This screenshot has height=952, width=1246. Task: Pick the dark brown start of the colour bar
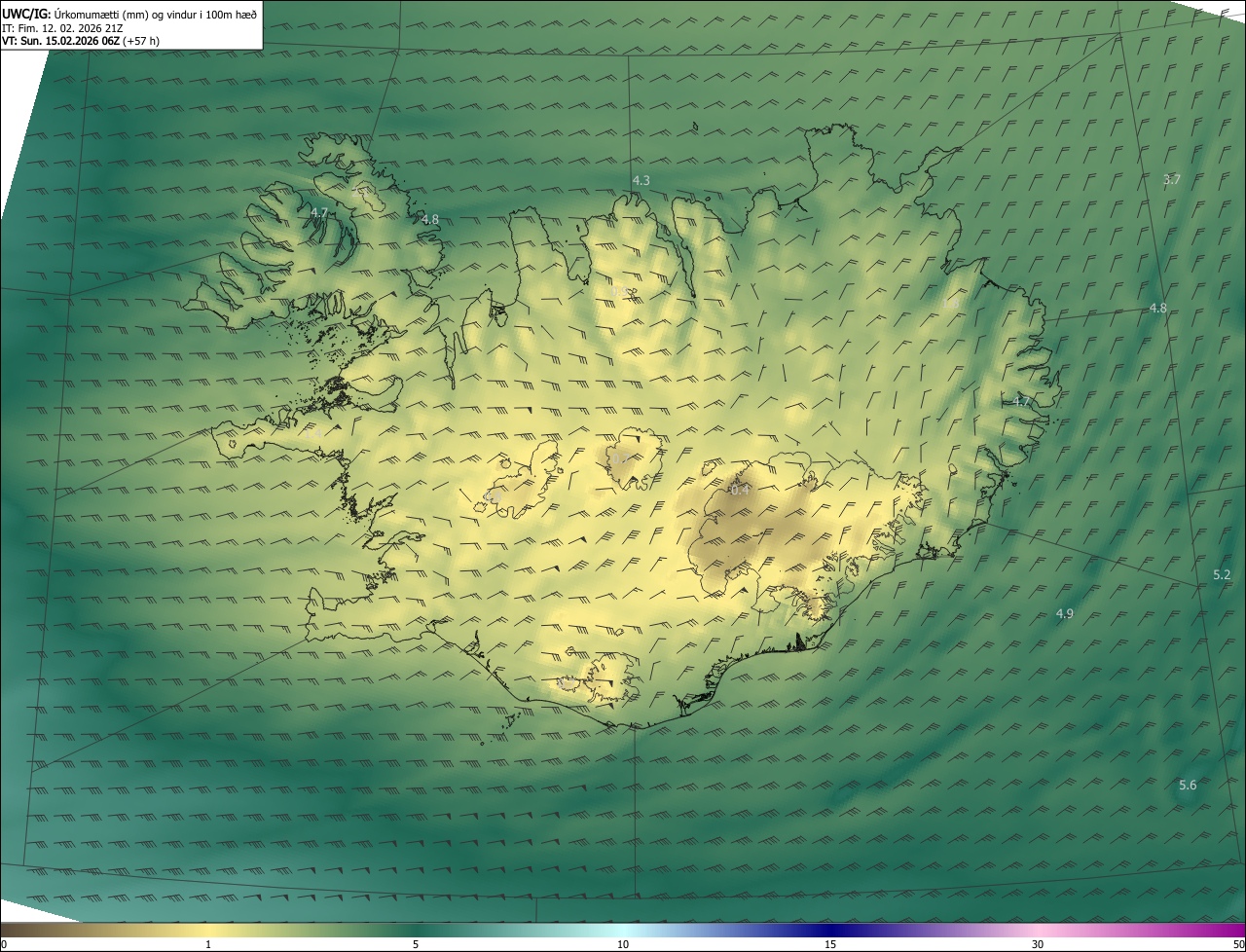(x=12, y=930)
